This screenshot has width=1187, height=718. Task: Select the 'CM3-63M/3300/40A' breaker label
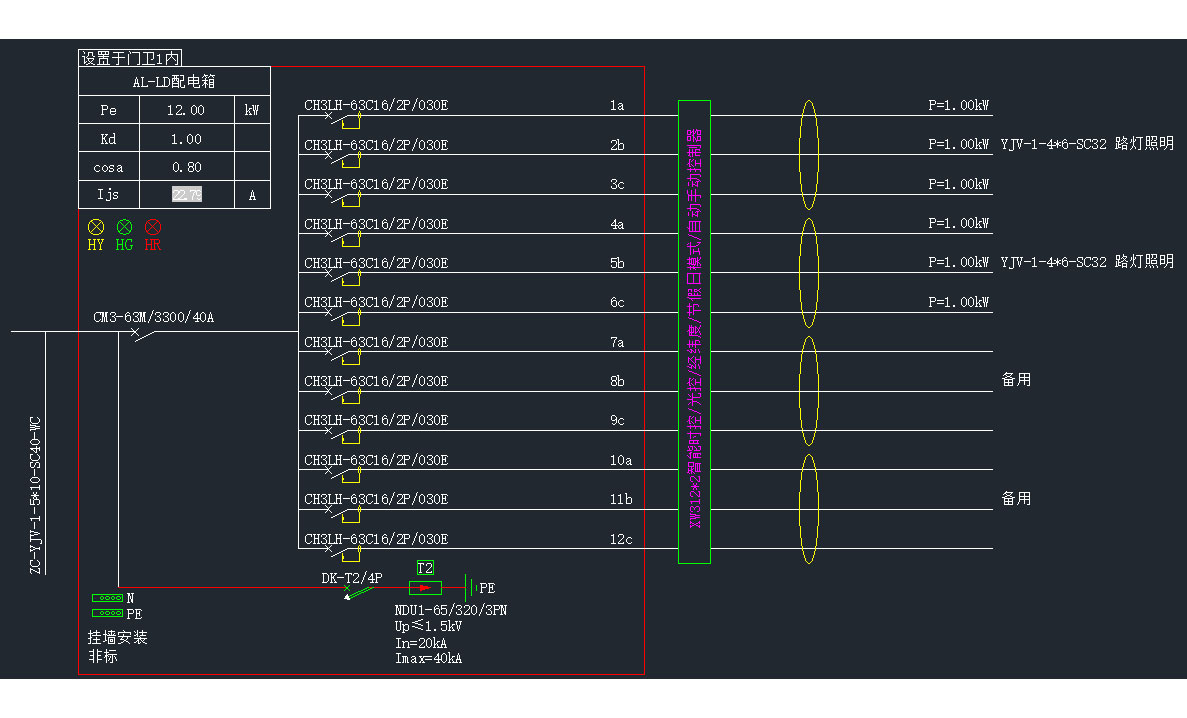(154, 317)
